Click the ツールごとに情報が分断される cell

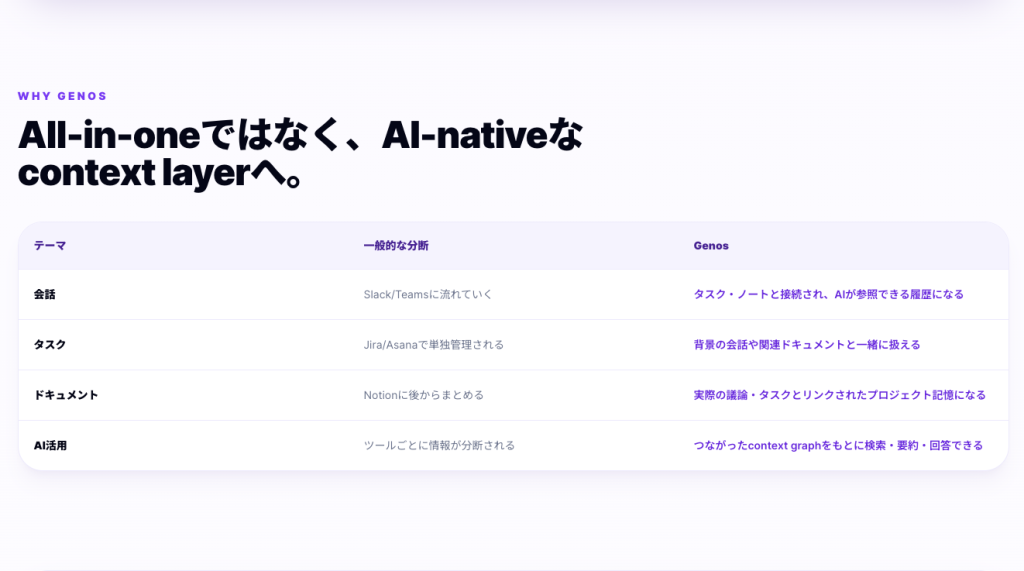click(x=439, y=446)
